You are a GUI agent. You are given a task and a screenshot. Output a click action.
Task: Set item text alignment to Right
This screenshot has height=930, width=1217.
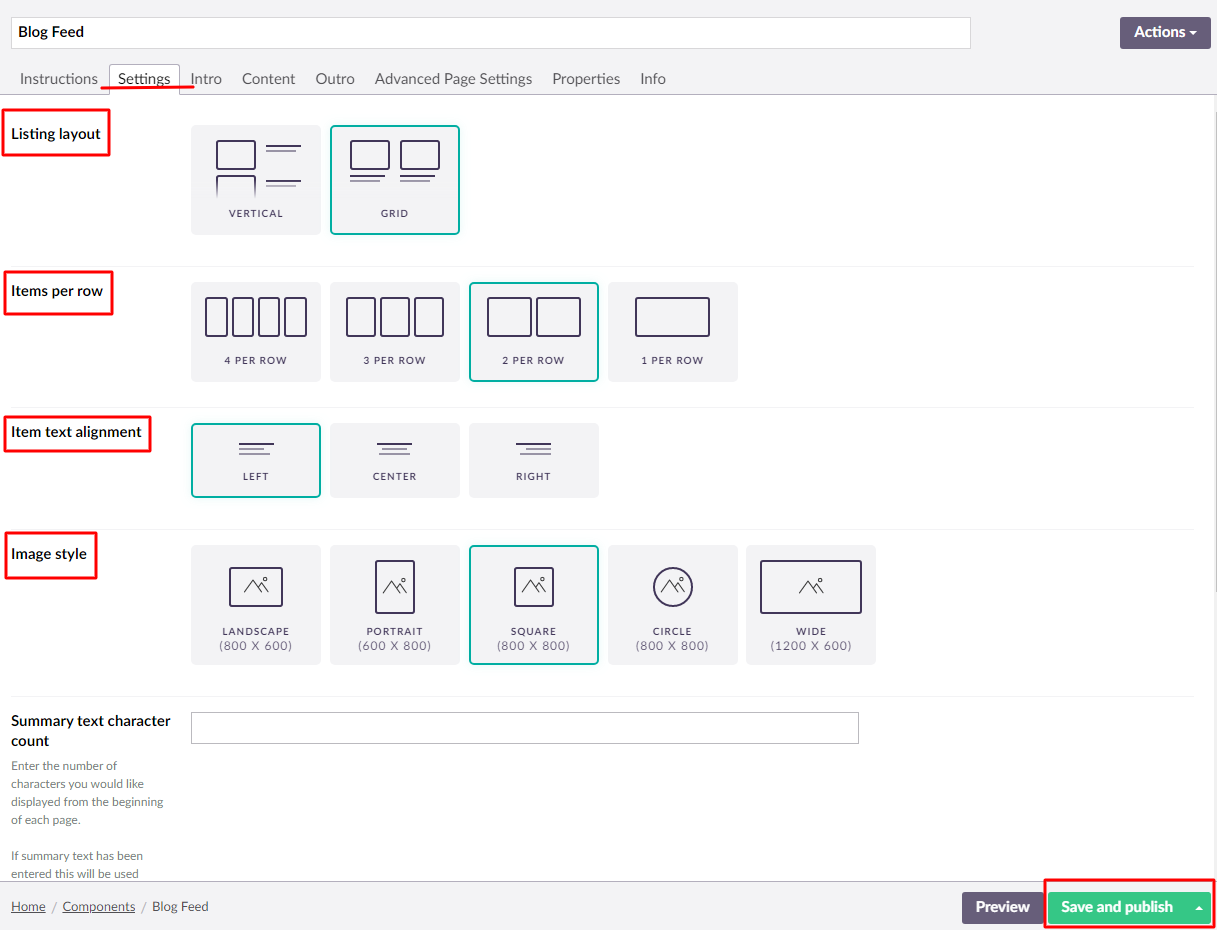point(534,460)
